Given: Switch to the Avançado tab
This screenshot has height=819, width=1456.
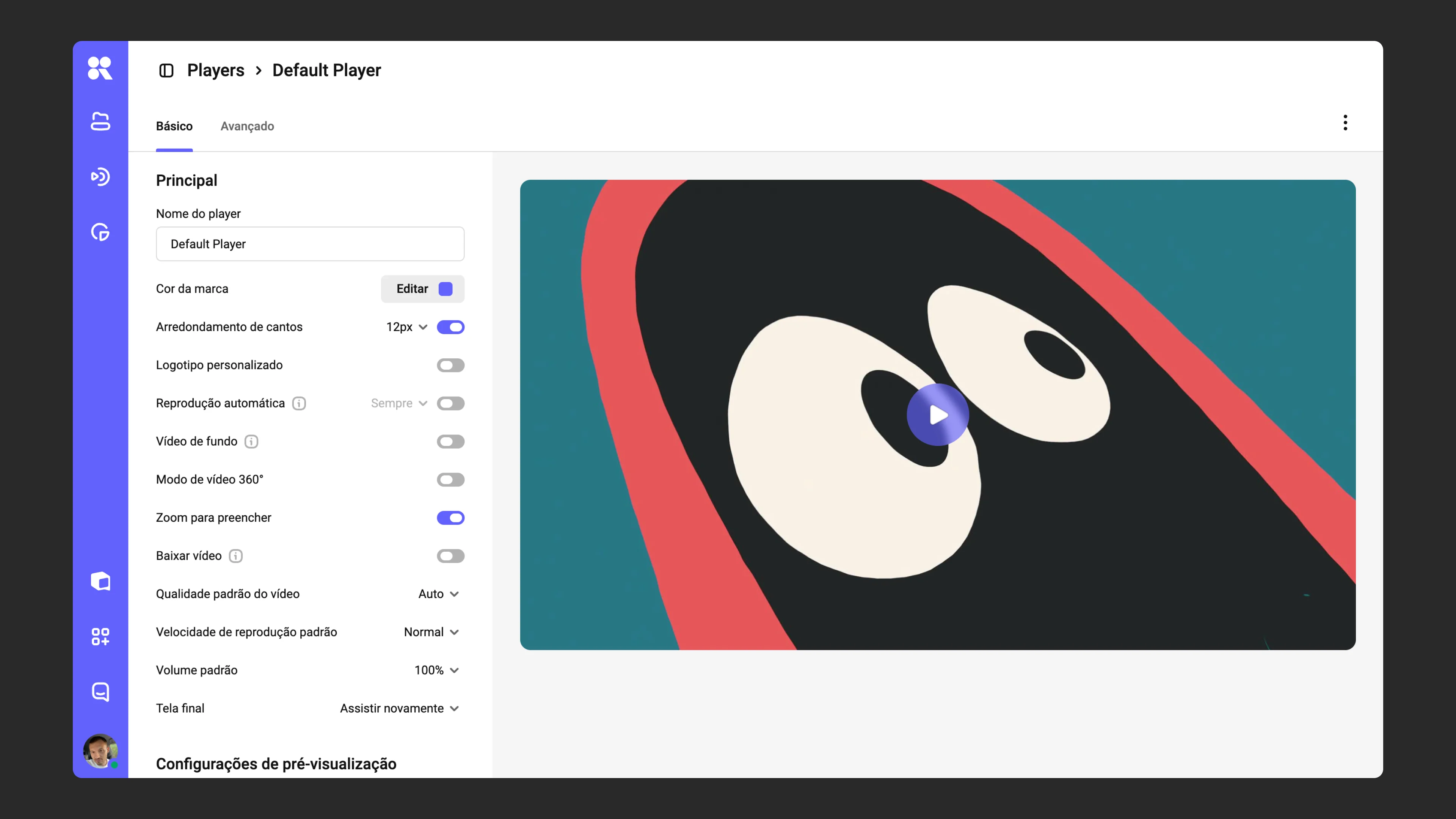Looking at the screenshot, I should pyautogui.click(x=247, y=126).
